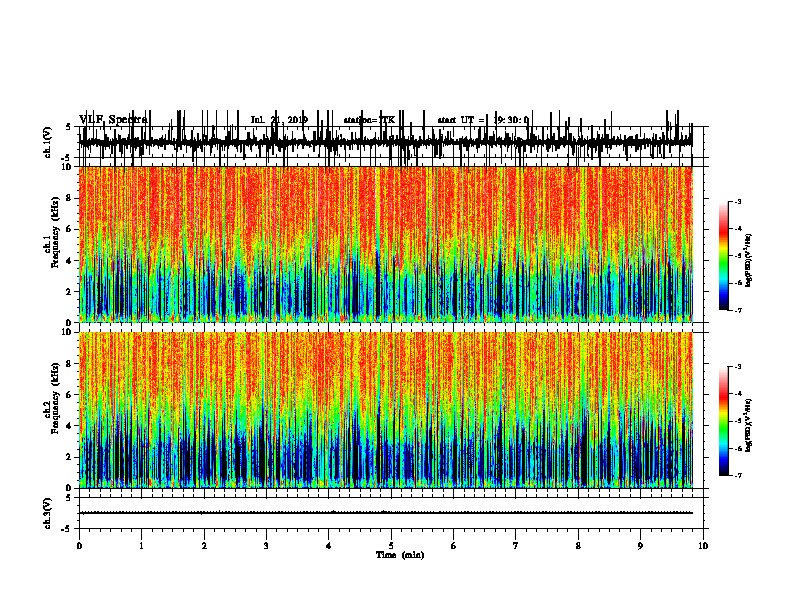Click the 'ch.3(V)' axis label

point(48,513)
